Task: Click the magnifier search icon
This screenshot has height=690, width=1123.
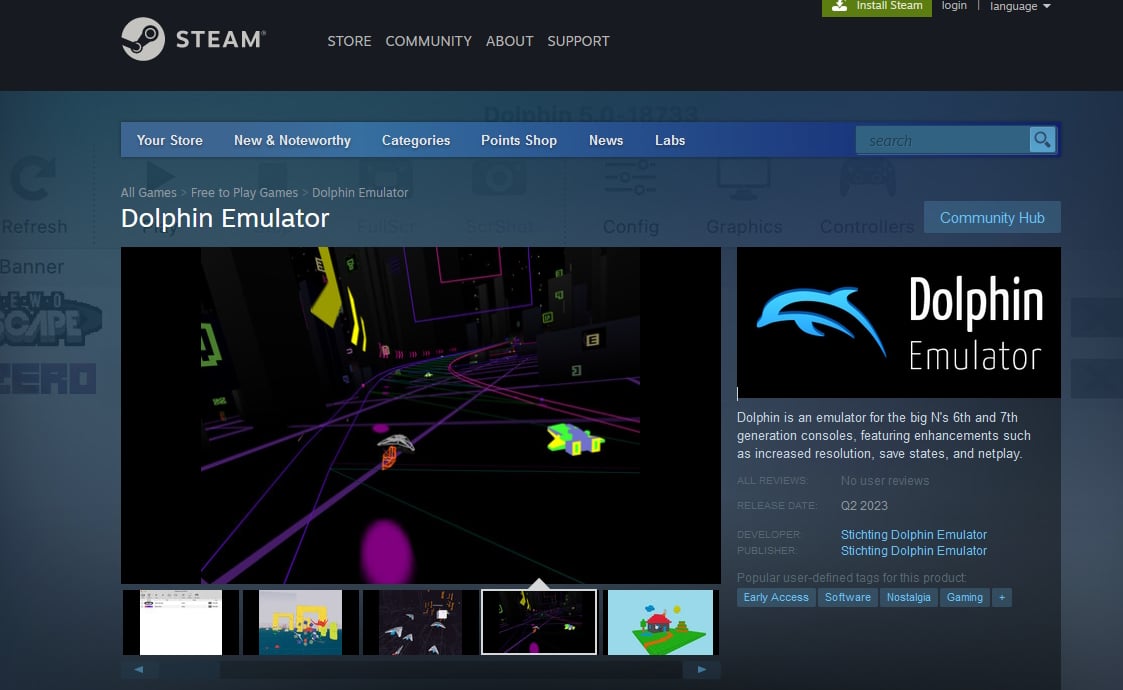Action: (x=1042, y=140)
